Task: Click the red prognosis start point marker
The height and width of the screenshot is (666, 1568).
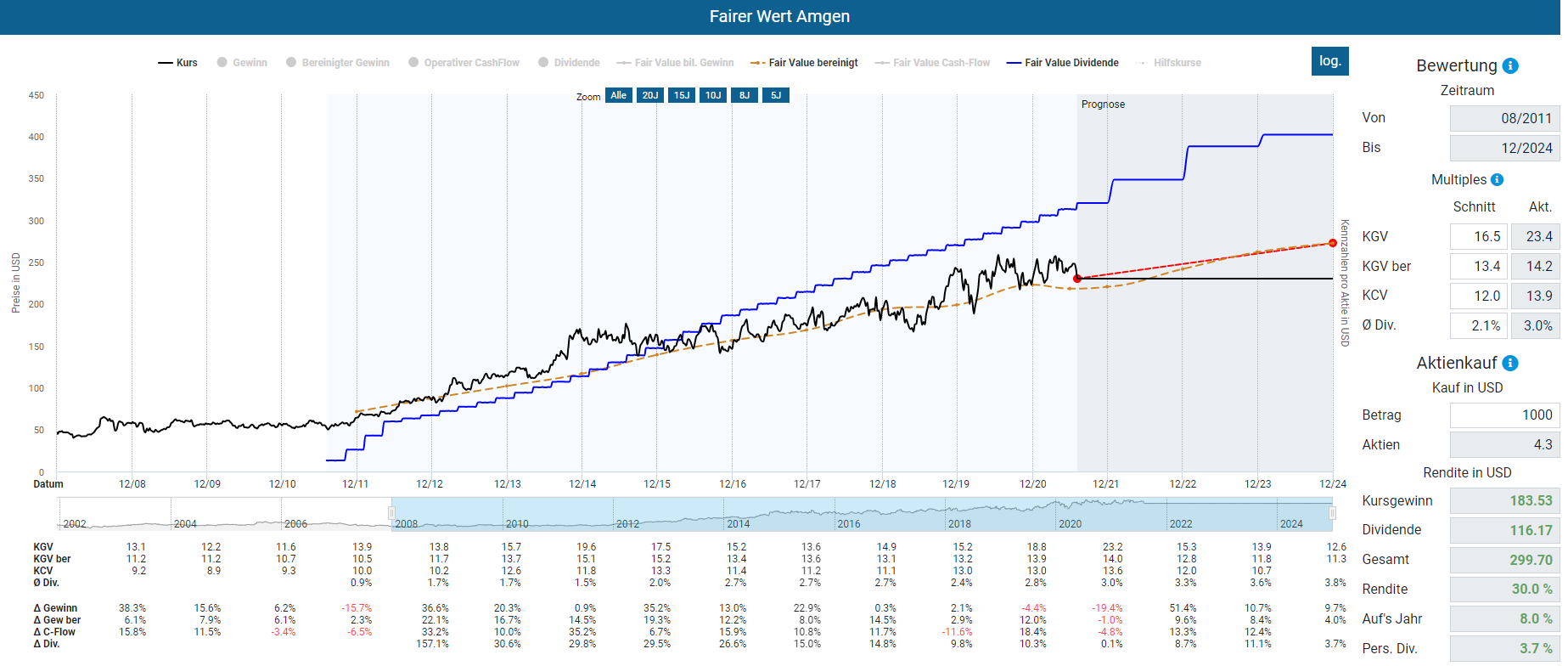Action: [1077, 279]
